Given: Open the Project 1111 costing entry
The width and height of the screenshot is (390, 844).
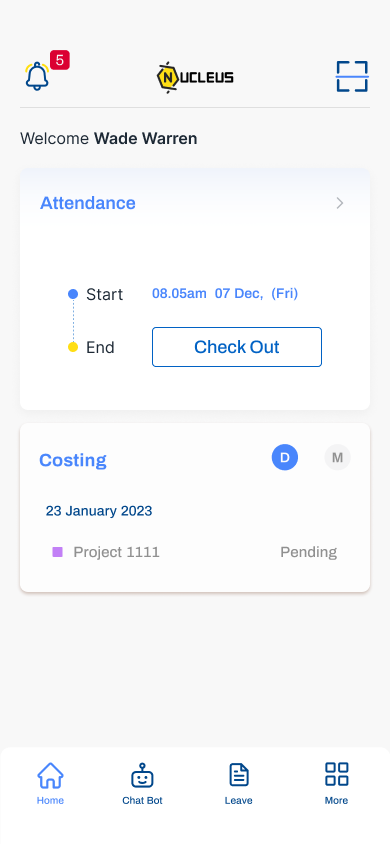Looking at the screenshot, I should click(195, 552).
